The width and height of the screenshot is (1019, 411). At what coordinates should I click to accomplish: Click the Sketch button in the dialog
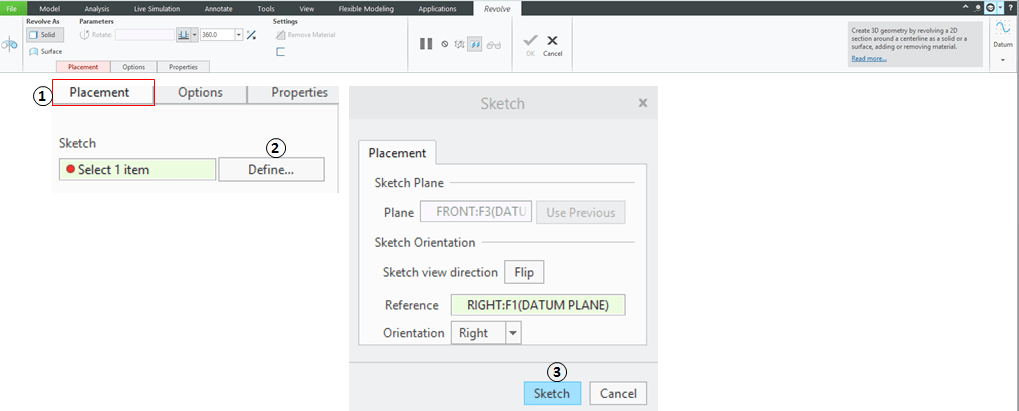[552, 393]
